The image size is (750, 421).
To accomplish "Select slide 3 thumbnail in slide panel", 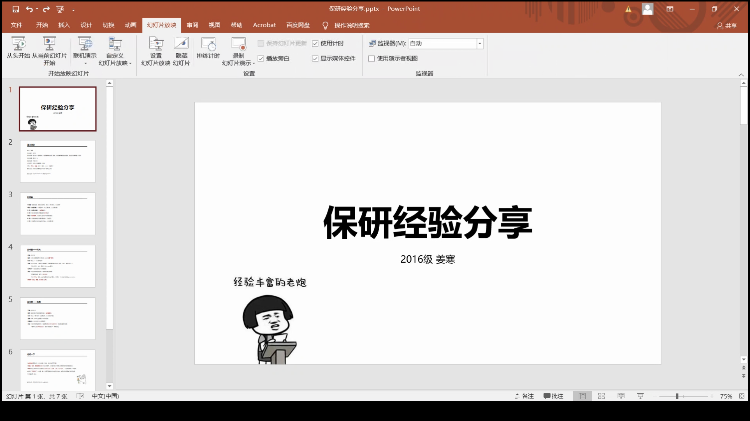I will [58, 213].
